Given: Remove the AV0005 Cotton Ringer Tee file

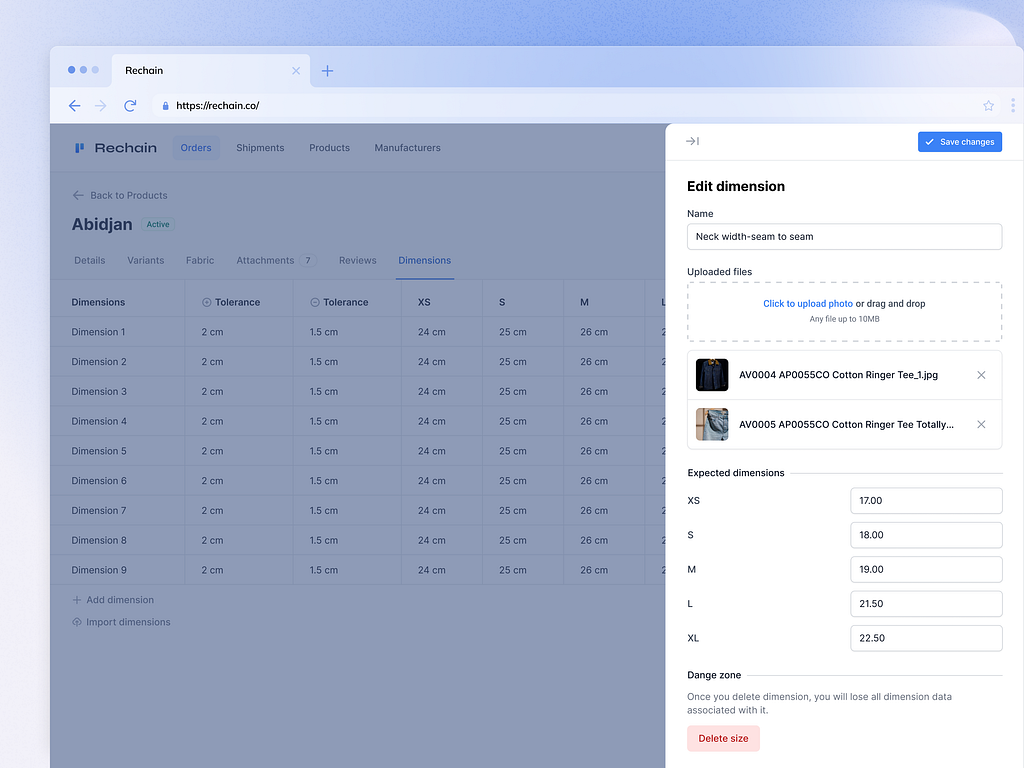Looking at the screenshot, I should [x=981, y=424].
